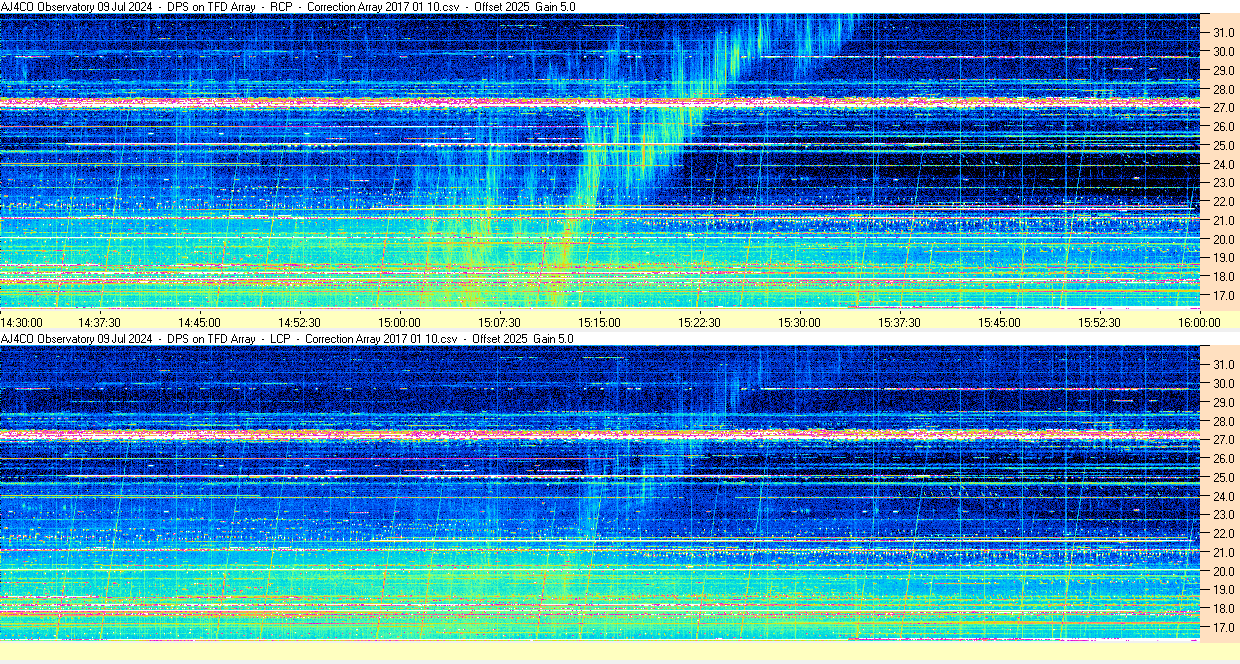Pick the 25.0 frequency label in LCP panel
This screenshot has height=664, width=1240.
pos(1224,477)
